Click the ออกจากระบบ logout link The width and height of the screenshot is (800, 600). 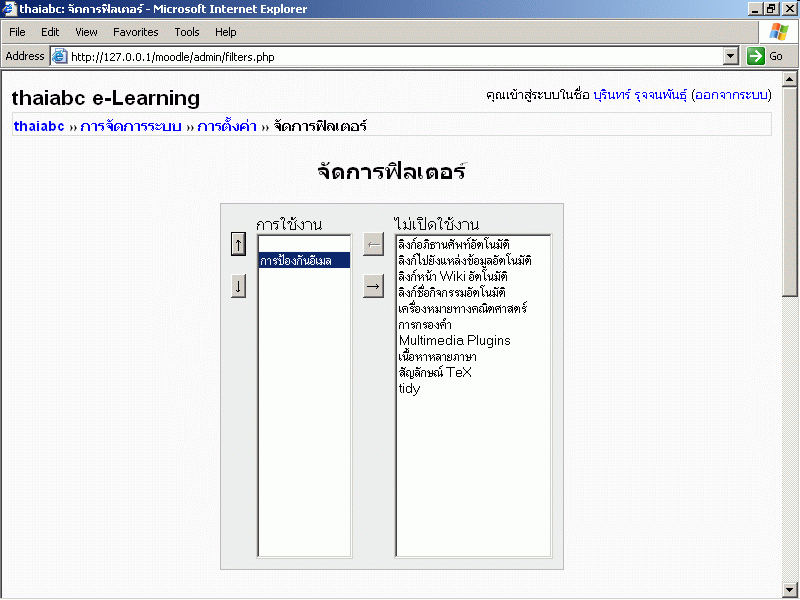point(731,95)
